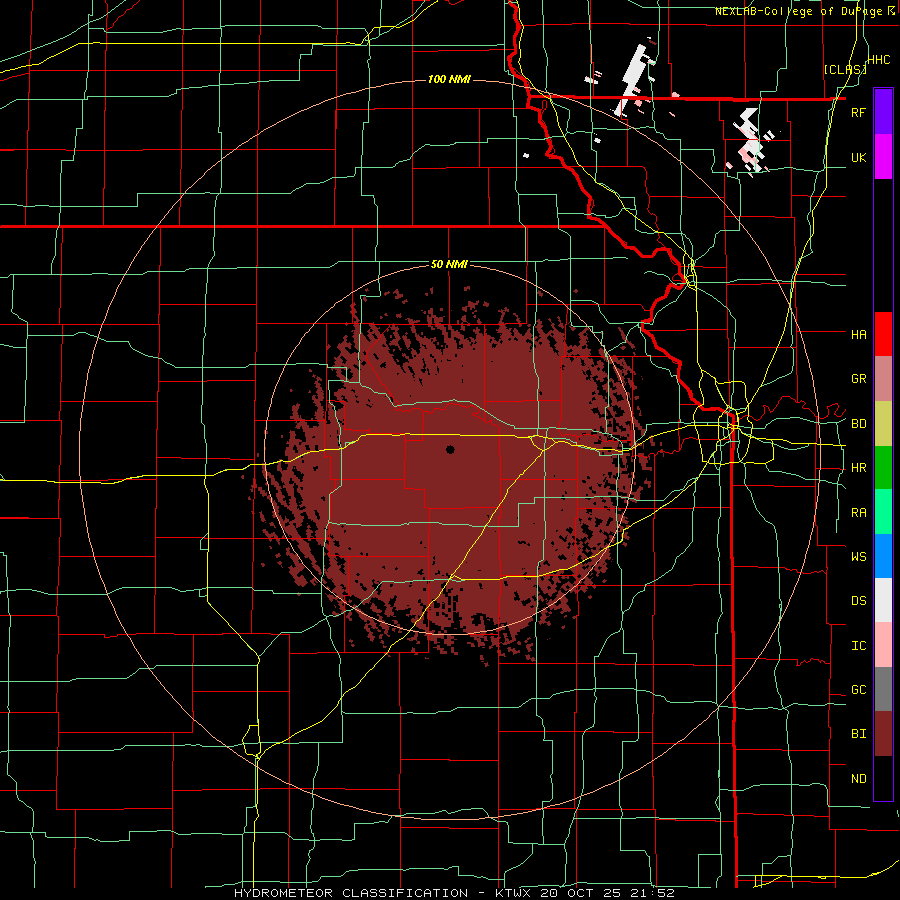Select the GR graupel color swatch in legend
Image resolution: width=900 pixels, height=900 pixels.
click(883, 379)
